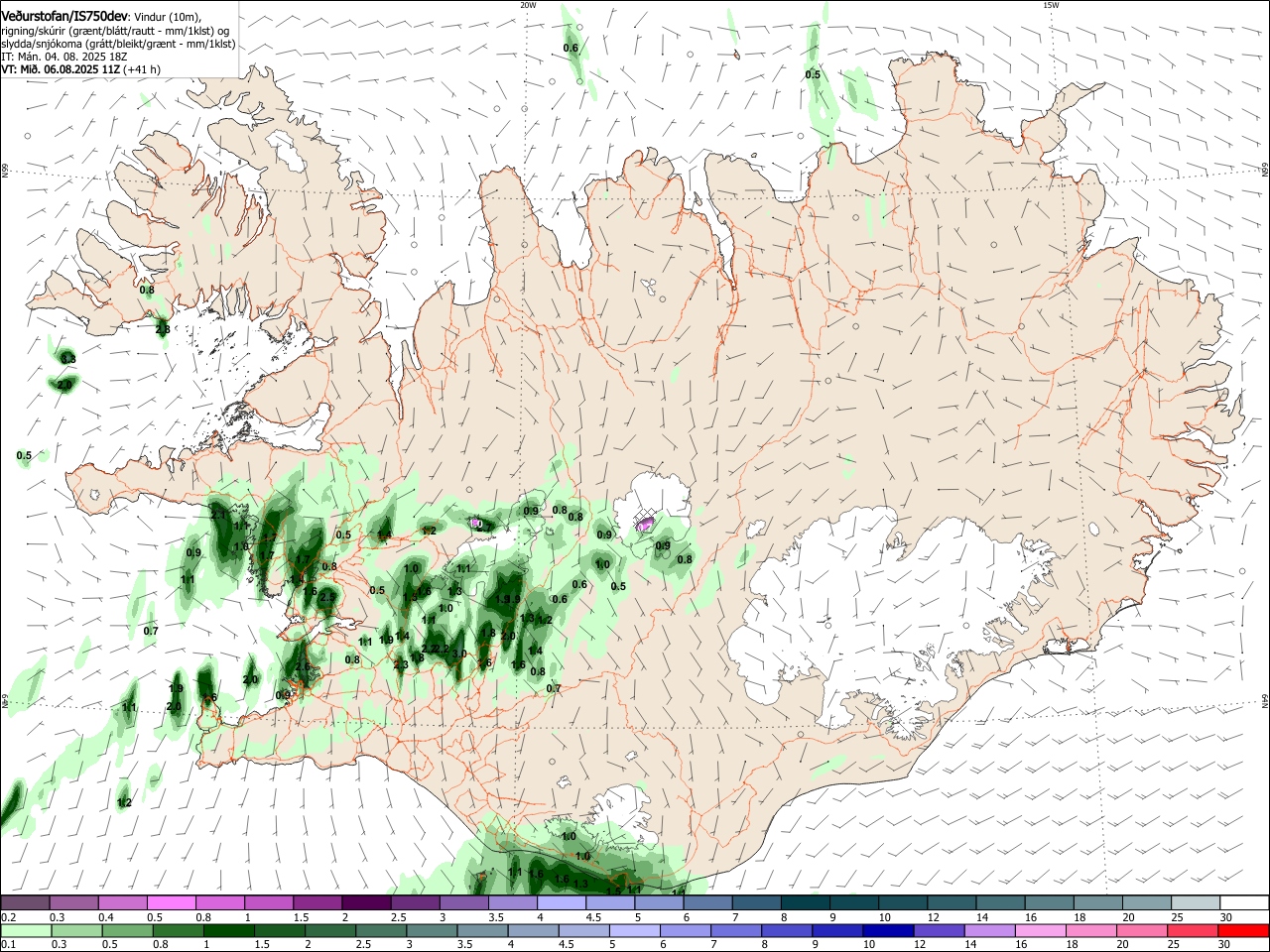Select bottom-row rain swatch from 20 to 25
Viewport: 1270px width, 952px height.
point(1142,931)
